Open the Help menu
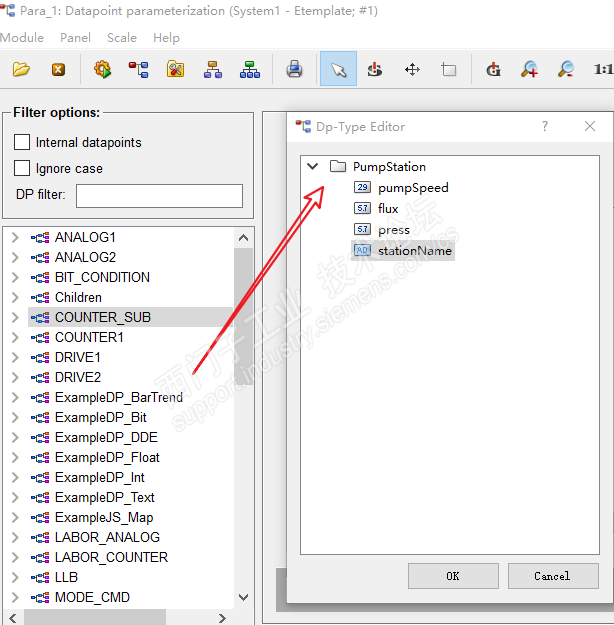The height and width of the screenshot is (625, 614). (x=166, y=37)
